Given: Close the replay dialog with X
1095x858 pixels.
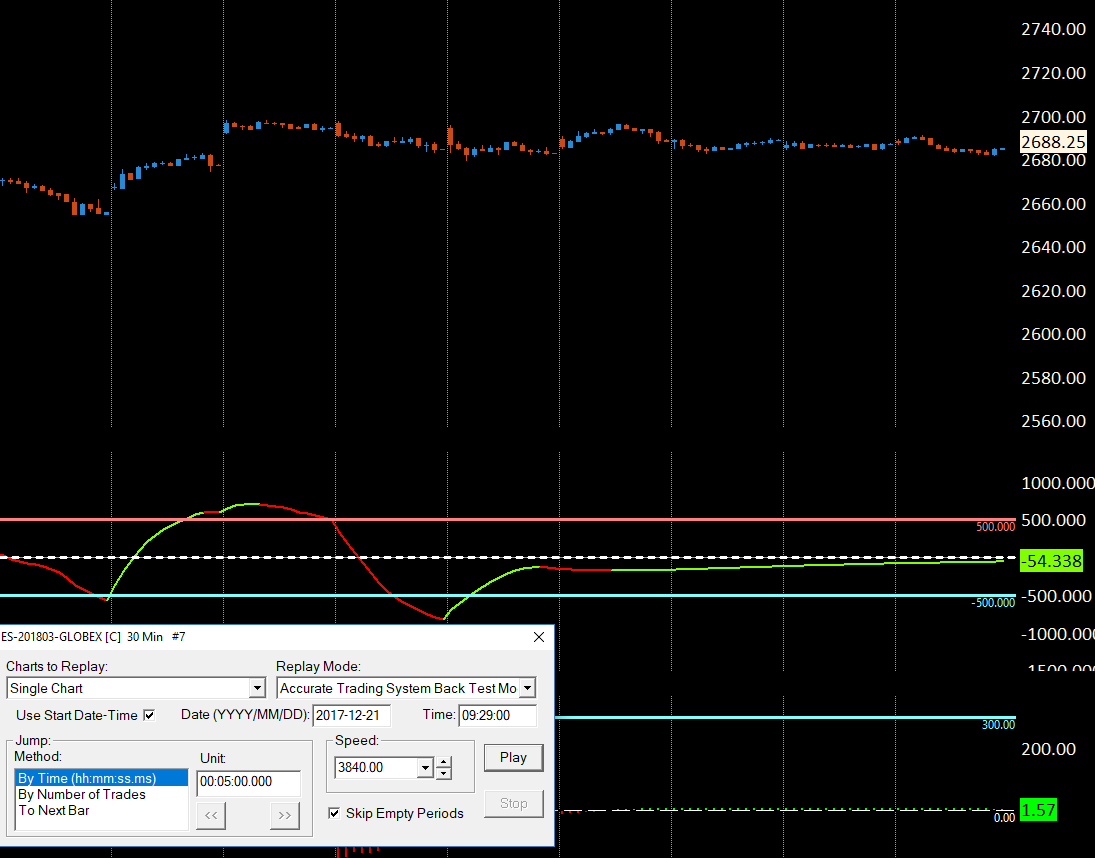Looking at the screenshot, I should pyautogui.click(x=539, y=637).
